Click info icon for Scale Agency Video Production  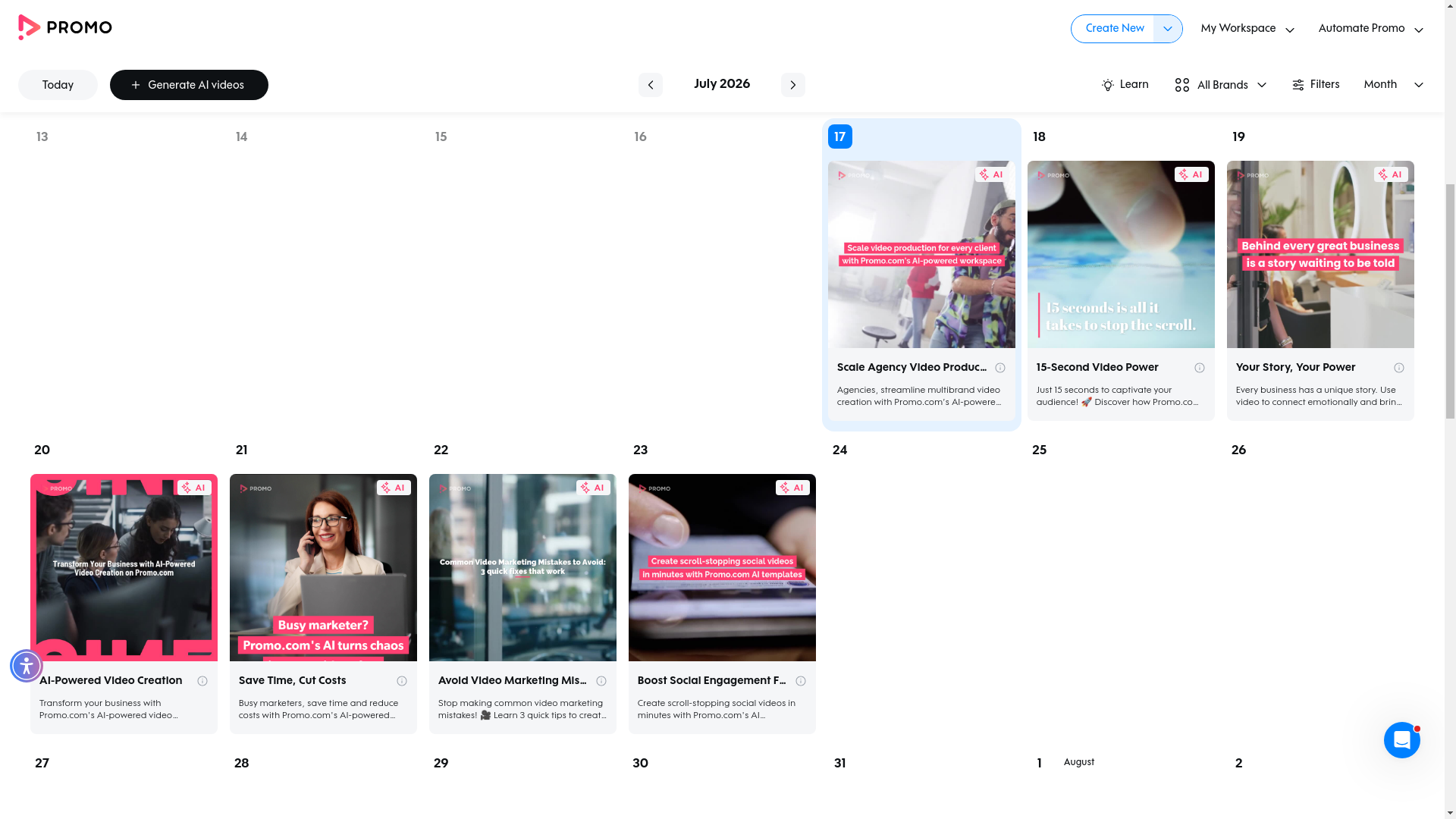(1000, 368)
